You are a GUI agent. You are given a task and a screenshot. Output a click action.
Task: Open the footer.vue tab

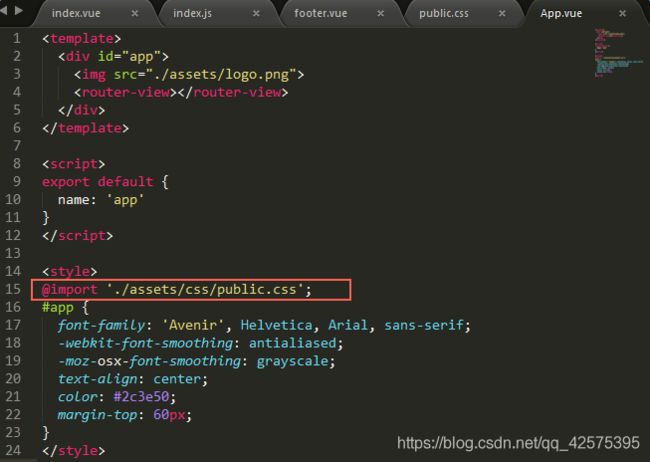coord(322,14)
